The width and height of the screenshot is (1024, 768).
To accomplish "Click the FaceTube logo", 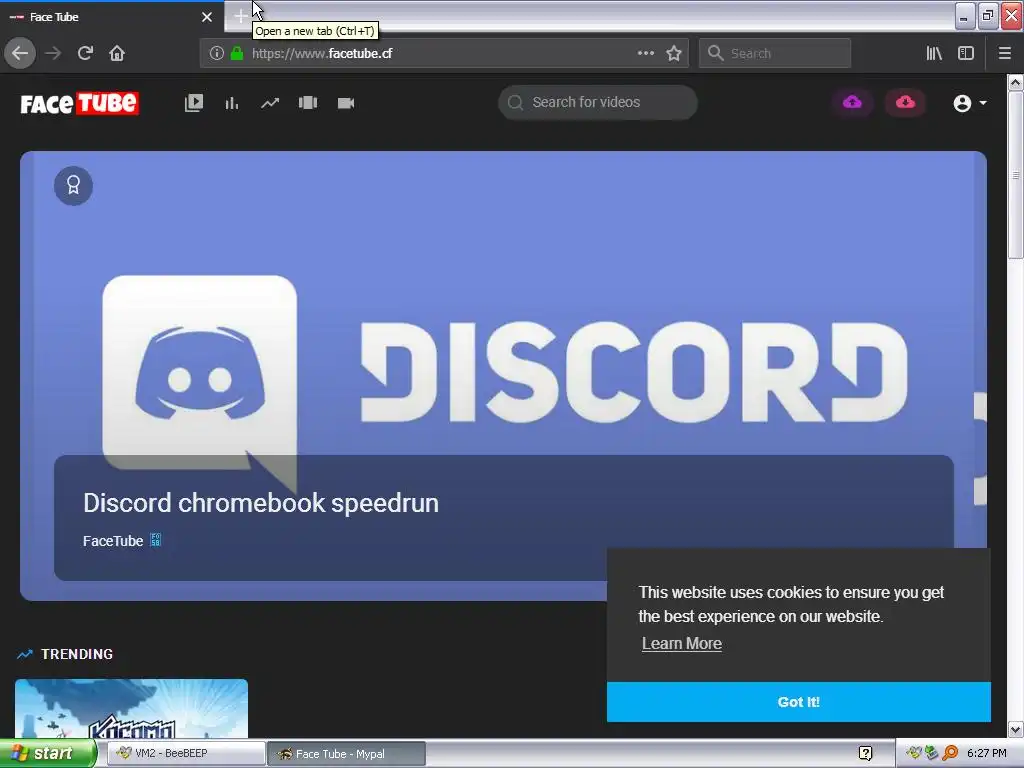I will coord(79,103).
